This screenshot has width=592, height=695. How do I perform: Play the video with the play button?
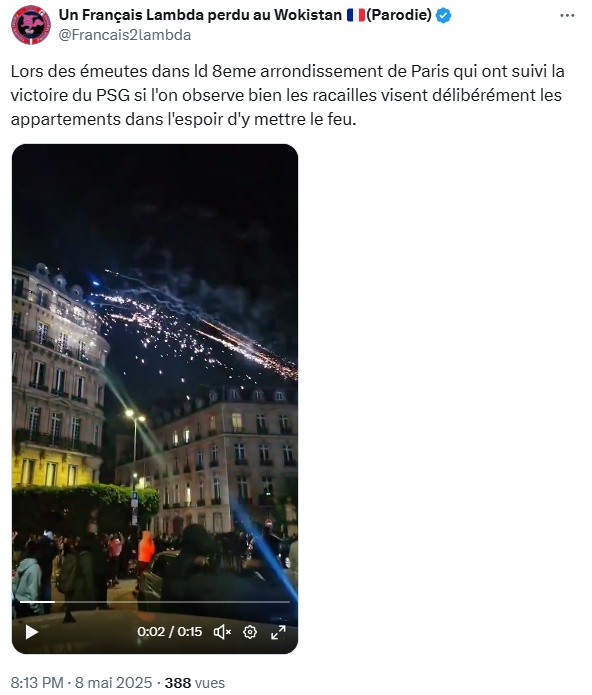click(31, 632)
